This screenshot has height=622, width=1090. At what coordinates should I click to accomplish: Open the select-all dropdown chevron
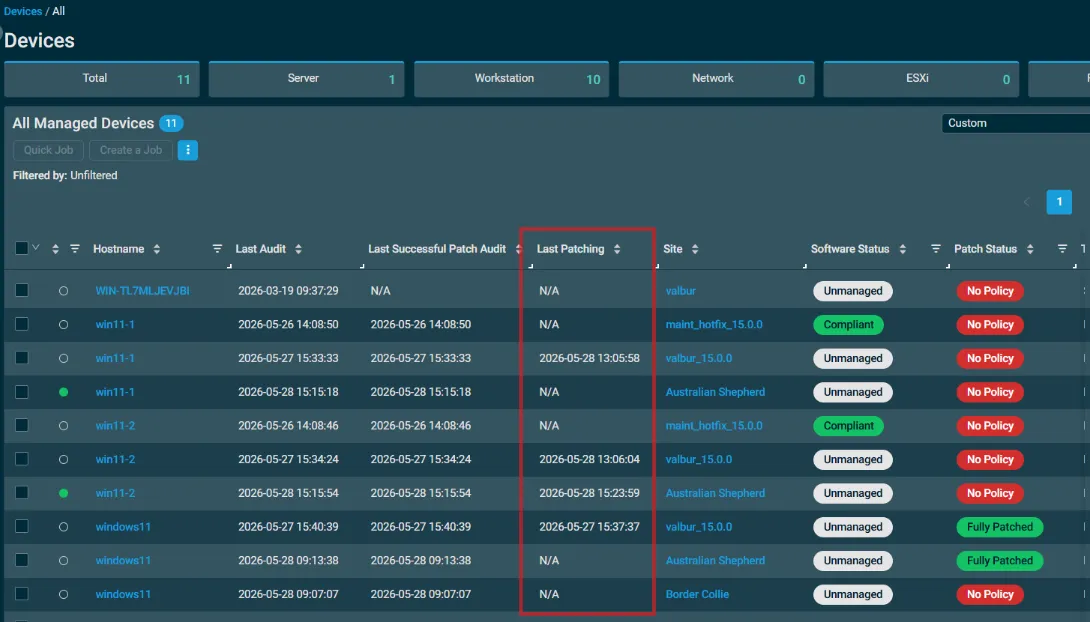[35, 247]
